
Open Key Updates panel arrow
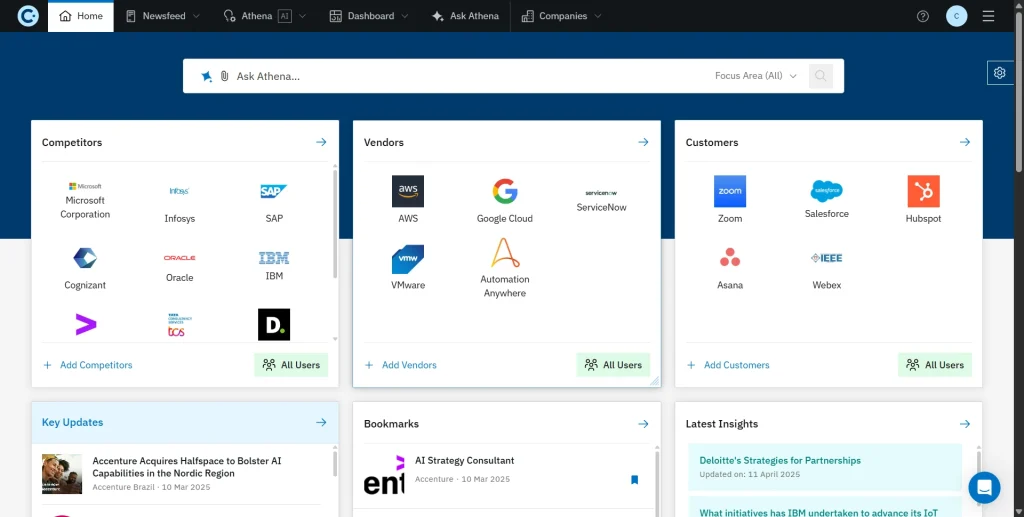tap(321, 422)
